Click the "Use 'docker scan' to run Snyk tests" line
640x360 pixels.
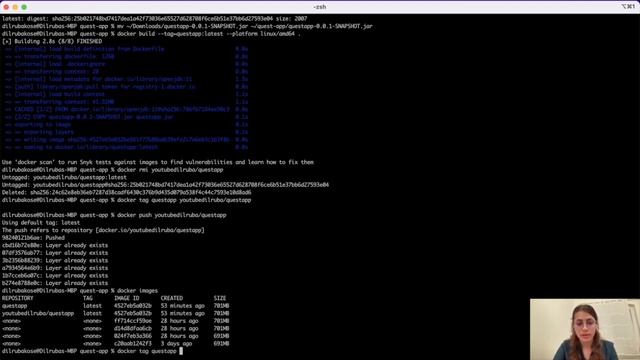click(158, 162)
